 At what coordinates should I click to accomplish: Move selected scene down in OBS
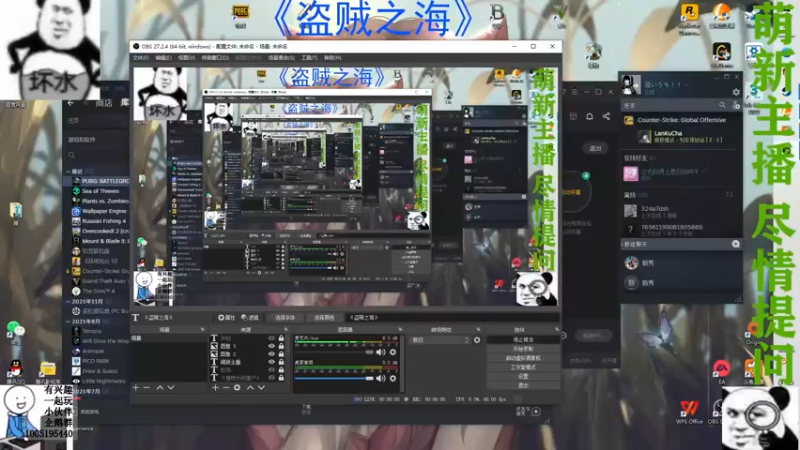click(x=171, y=388)
